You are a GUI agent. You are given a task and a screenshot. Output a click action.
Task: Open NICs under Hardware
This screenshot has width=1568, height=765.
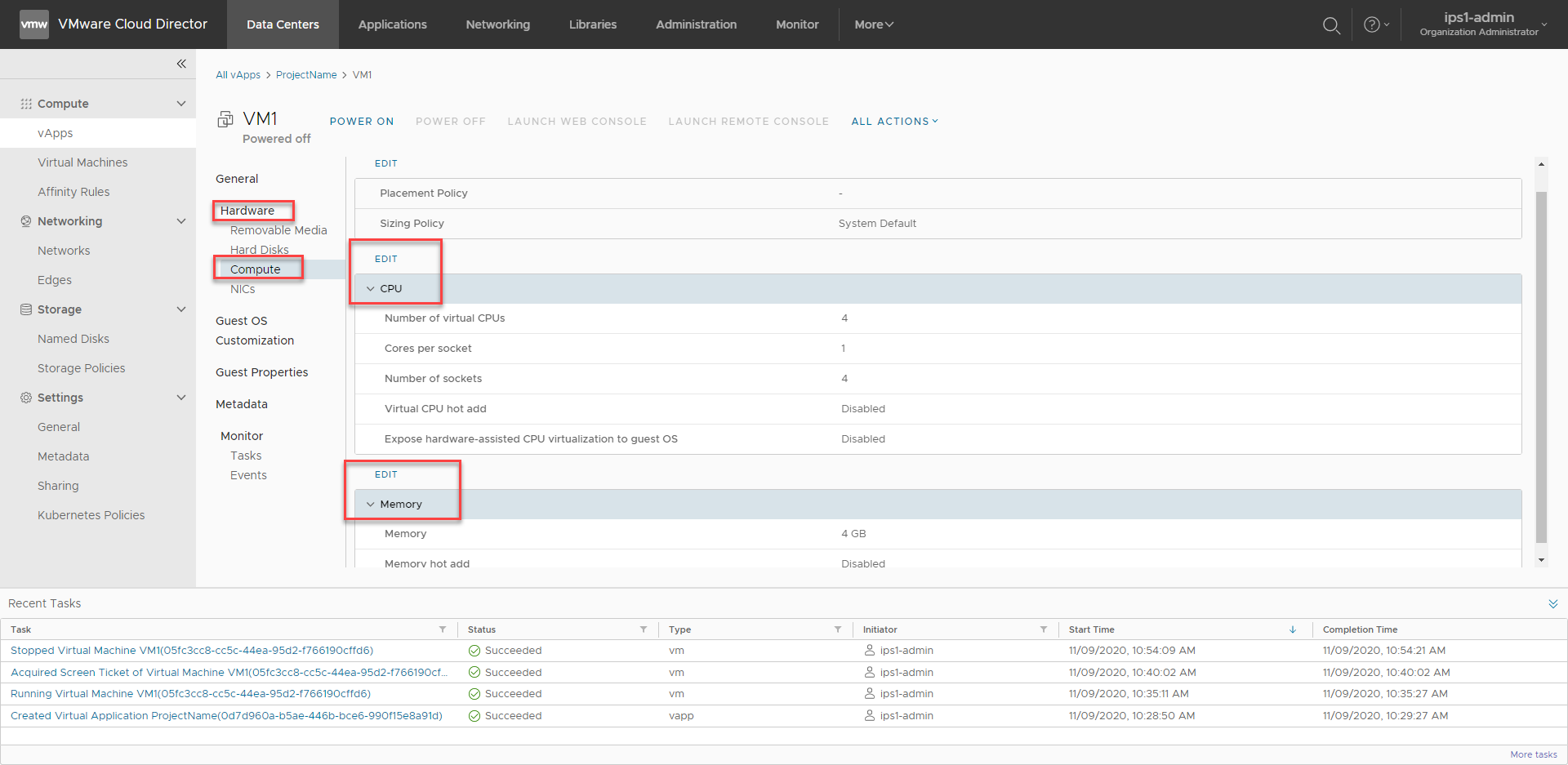pos(243,289)
